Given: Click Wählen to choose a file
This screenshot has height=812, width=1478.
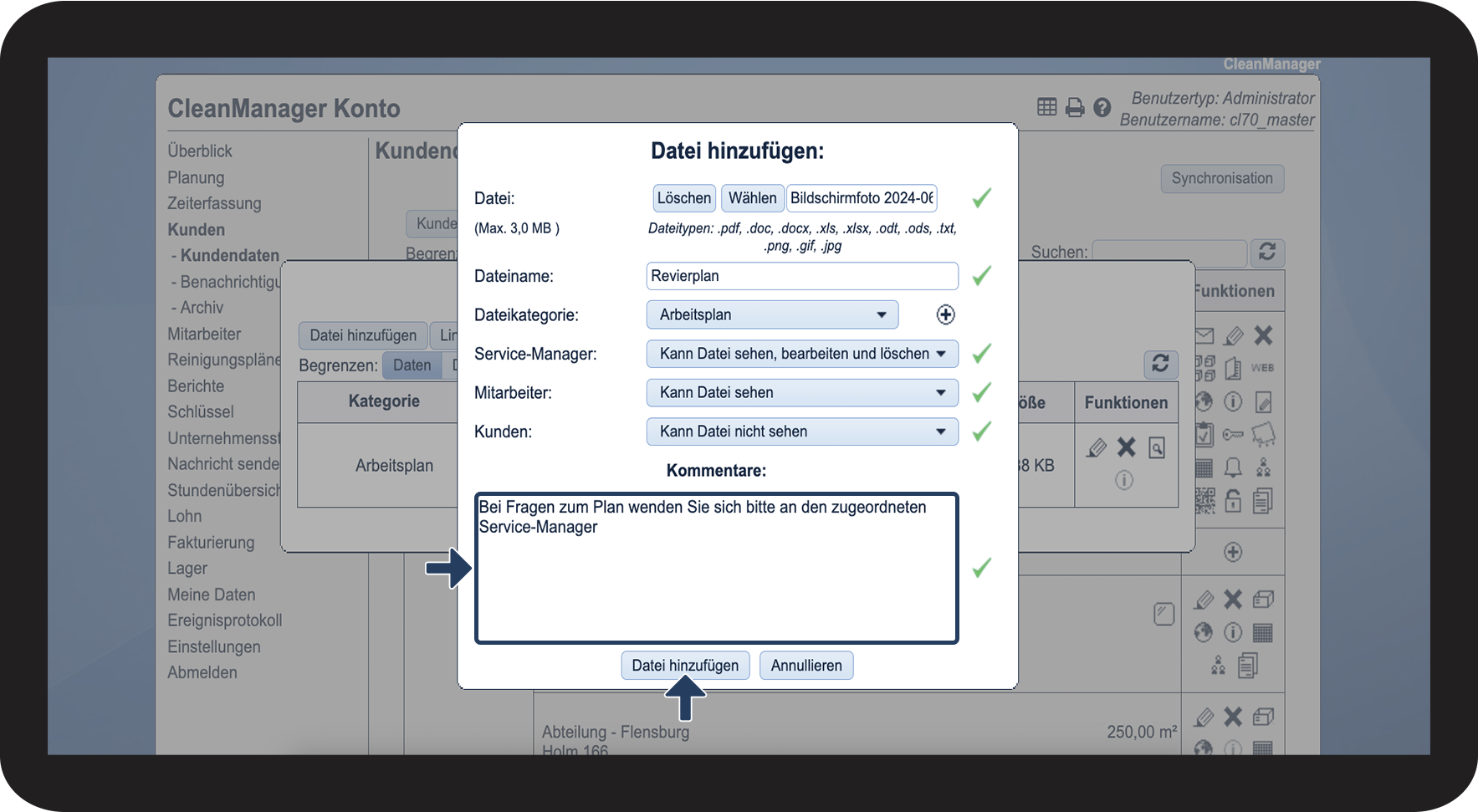Looking at the screenshot, I should [752, 198].
